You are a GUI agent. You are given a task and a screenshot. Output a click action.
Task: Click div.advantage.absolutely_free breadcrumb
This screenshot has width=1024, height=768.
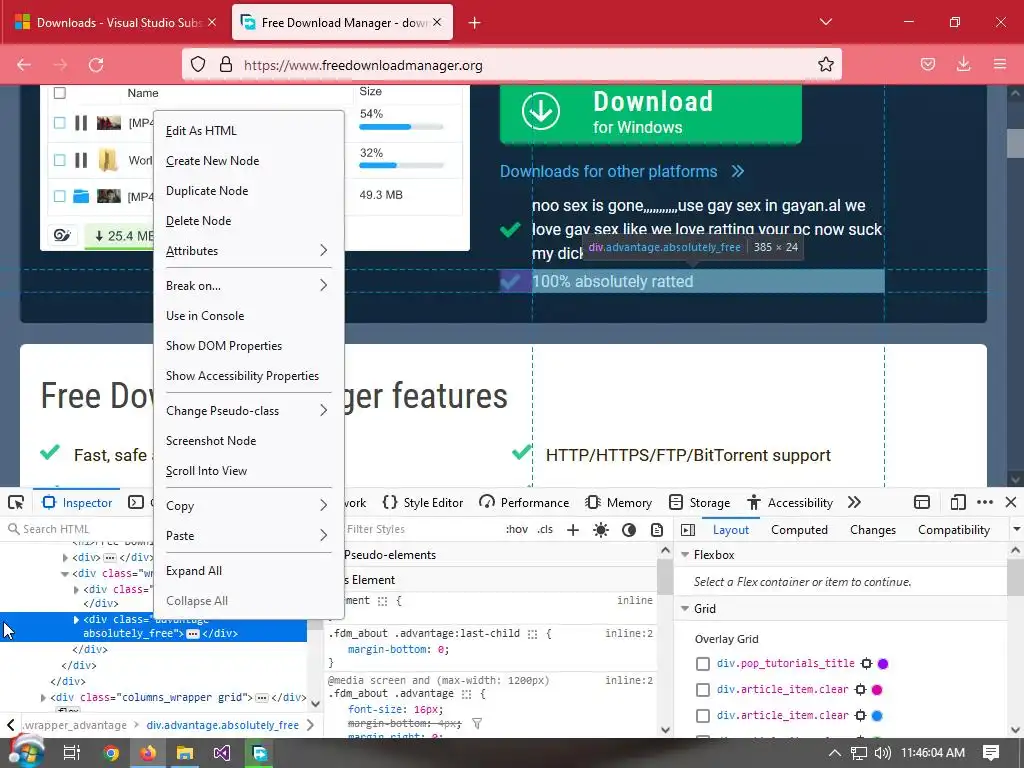(x=223, y=725)
